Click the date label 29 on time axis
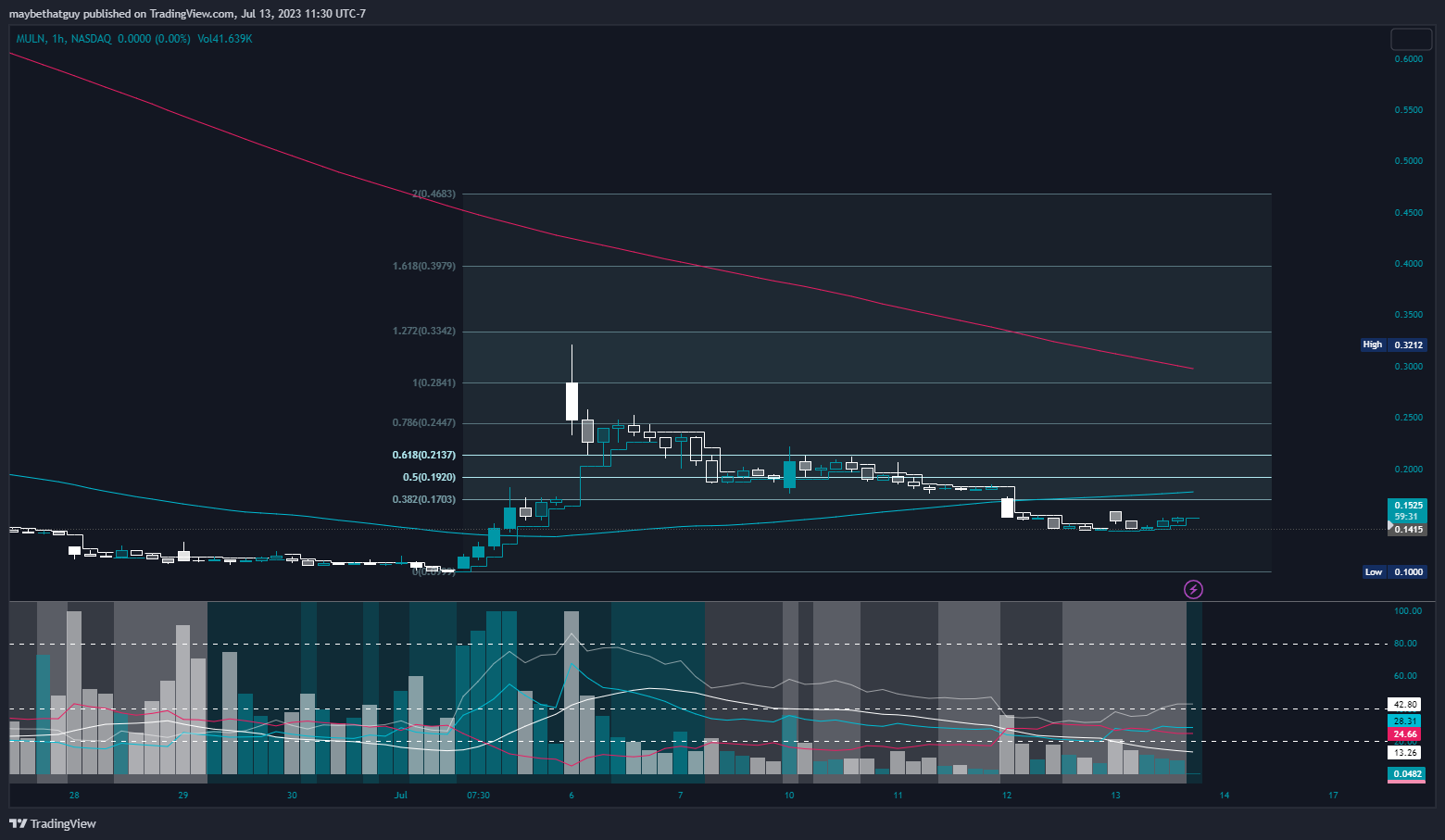This screenshot has height=840, width=1445. (183, 795)
